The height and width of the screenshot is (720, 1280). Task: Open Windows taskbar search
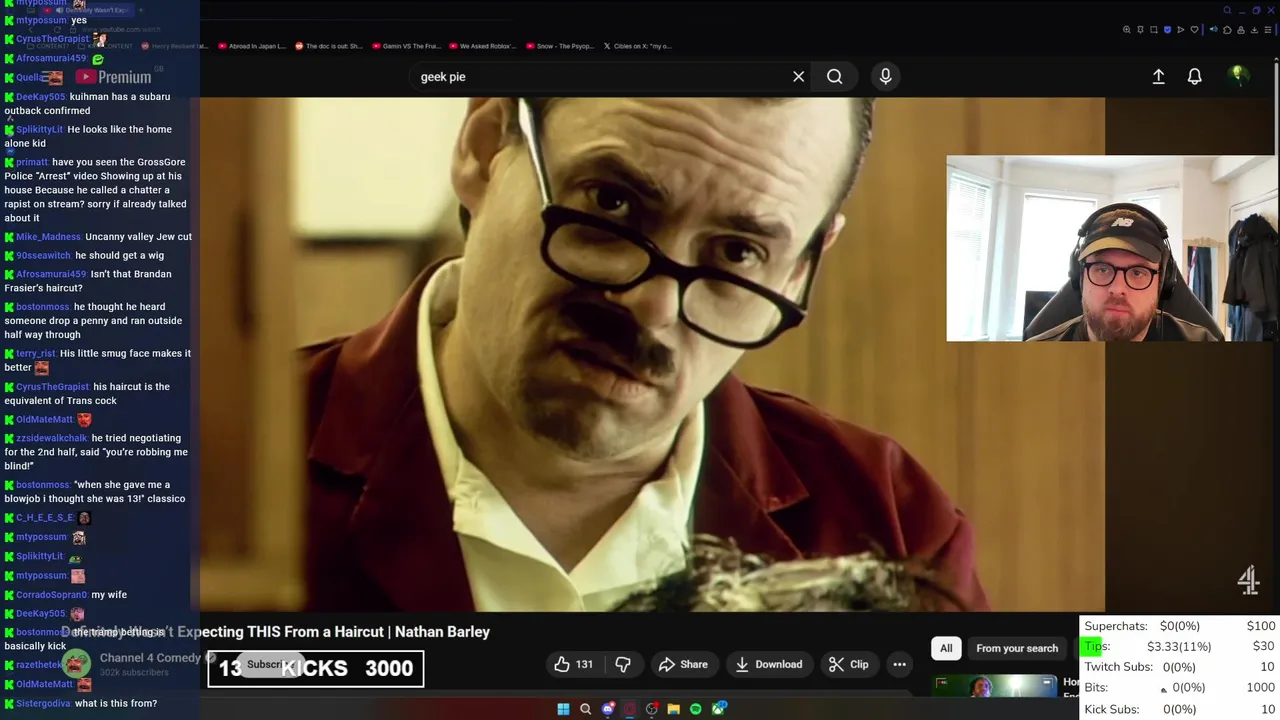click(585, 709)
